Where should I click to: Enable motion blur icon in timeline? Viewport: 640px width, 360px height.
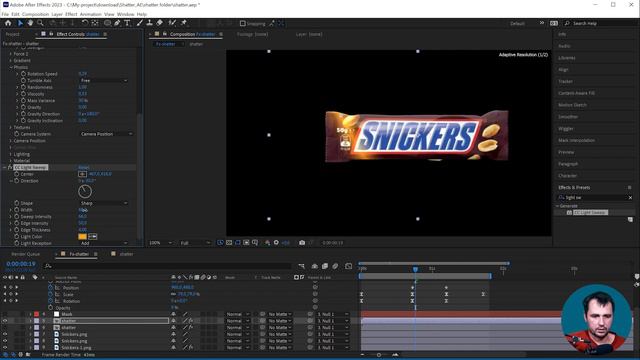(x=335, y=266)
